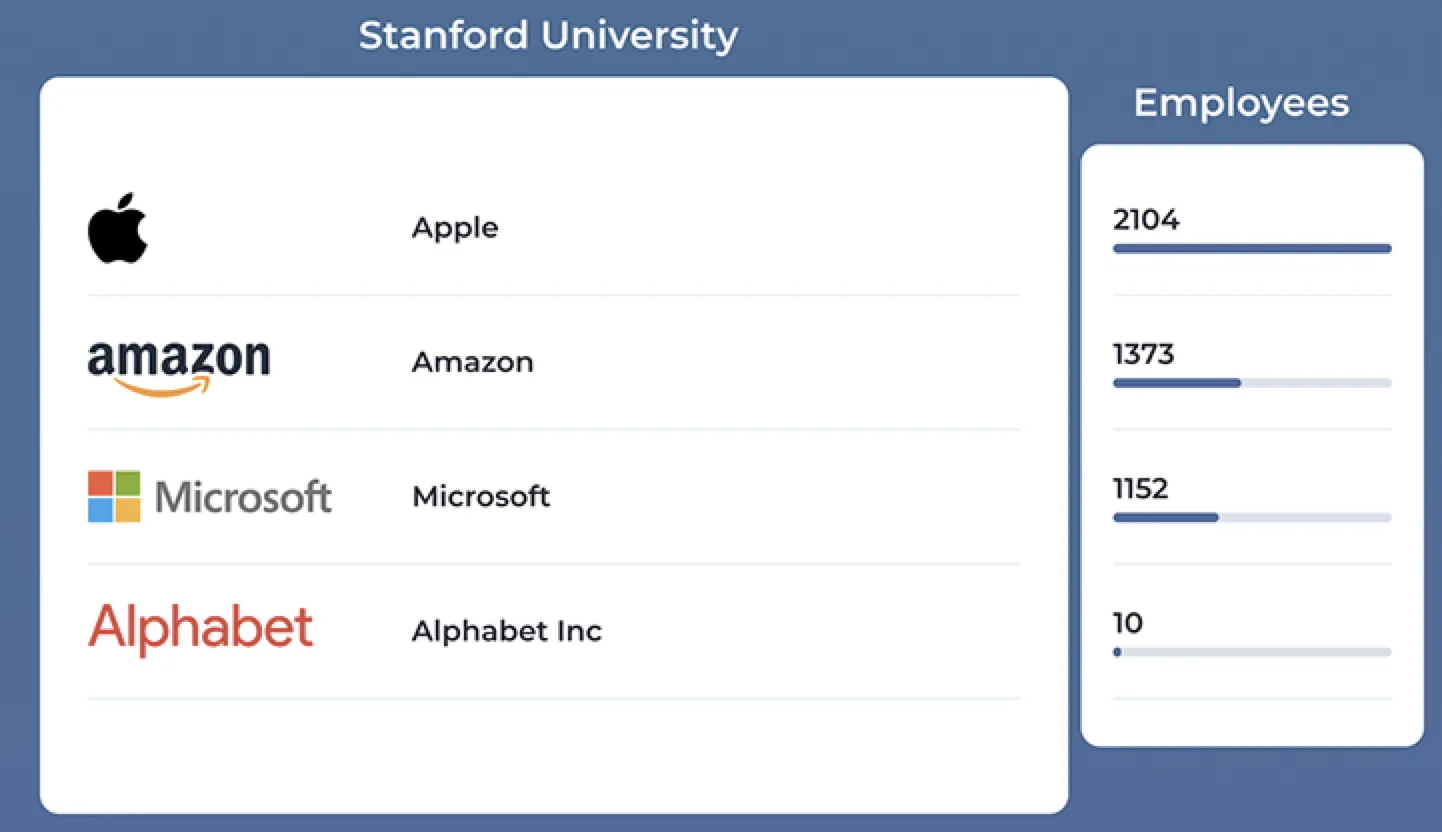
Task: Click the nearly empty bar under 10
Action: 1251,652
